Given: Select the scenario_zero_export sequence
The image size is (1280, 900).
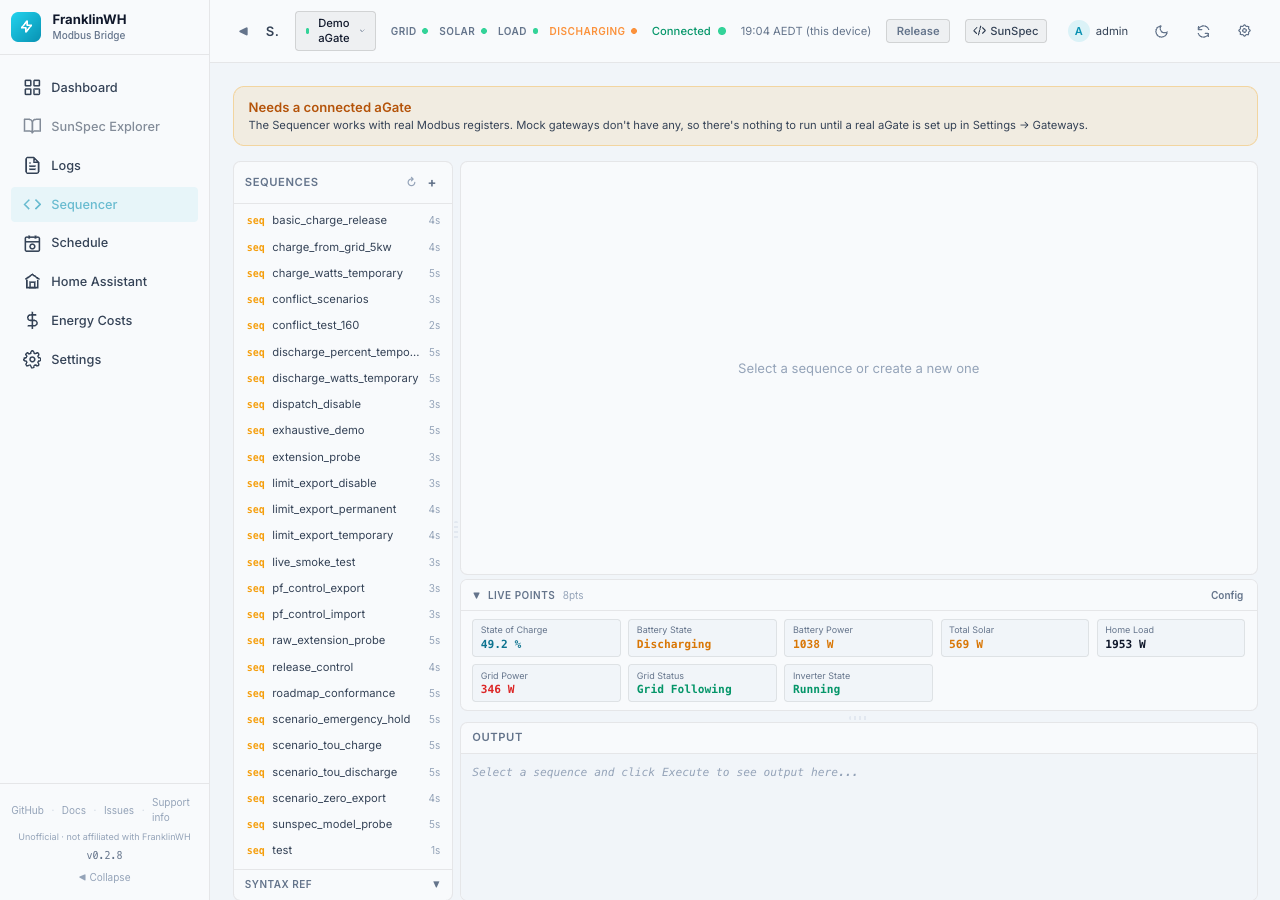Looking at the screenshot, I should click(343, 798).
